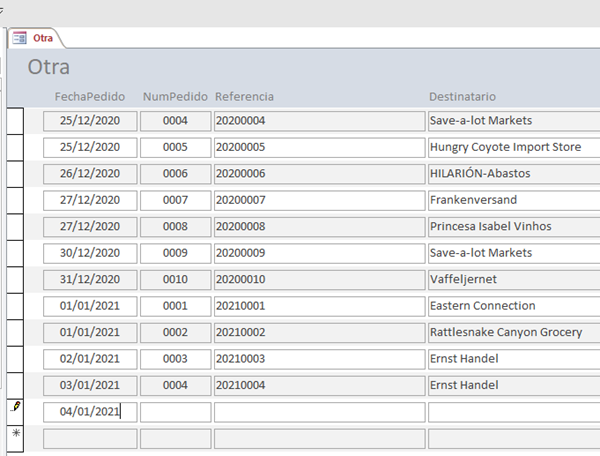Click the Destinatario column label

(x=462, y=96)
